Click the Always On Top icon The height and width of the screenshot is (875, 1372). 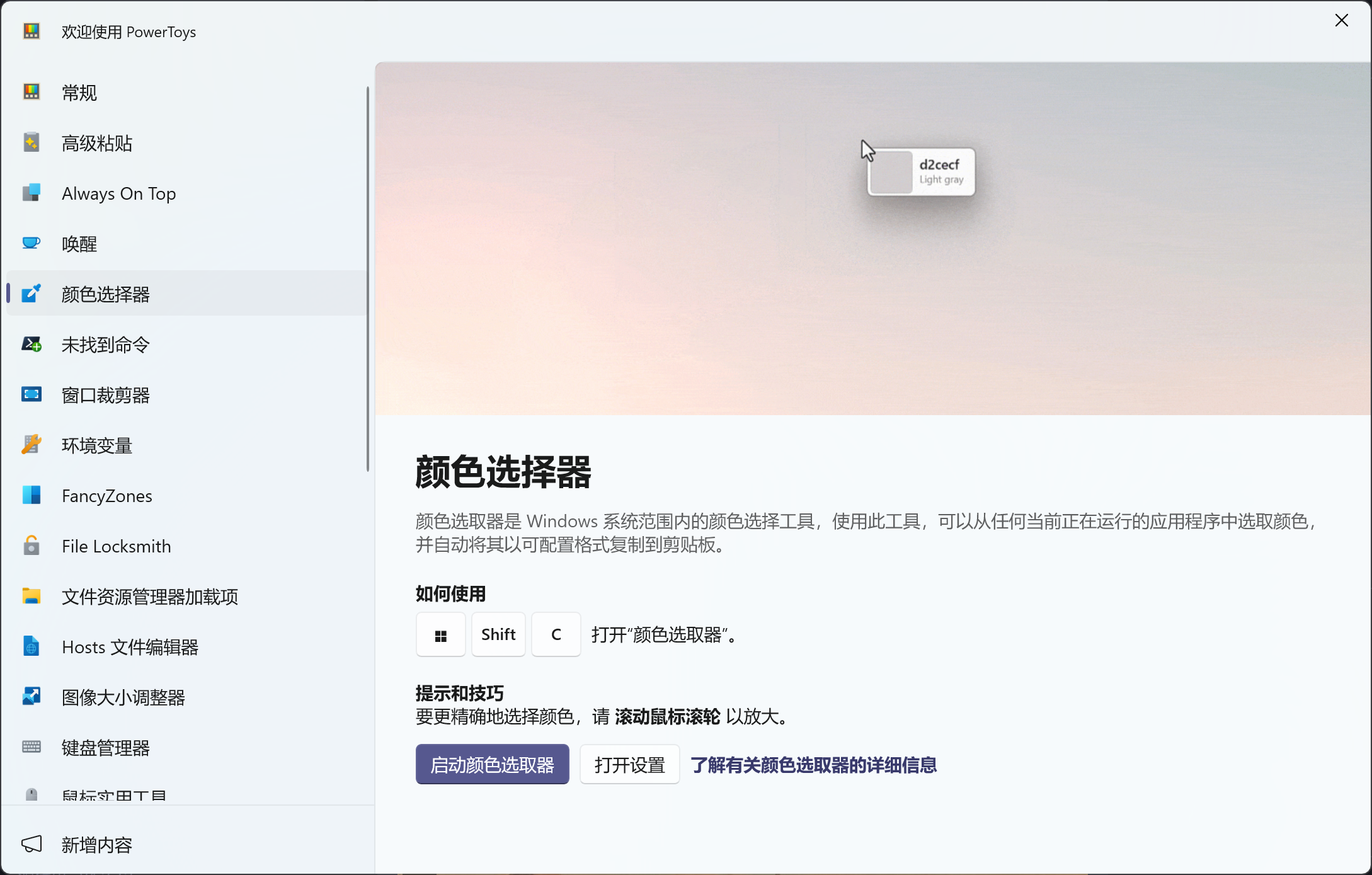(31, 193)
